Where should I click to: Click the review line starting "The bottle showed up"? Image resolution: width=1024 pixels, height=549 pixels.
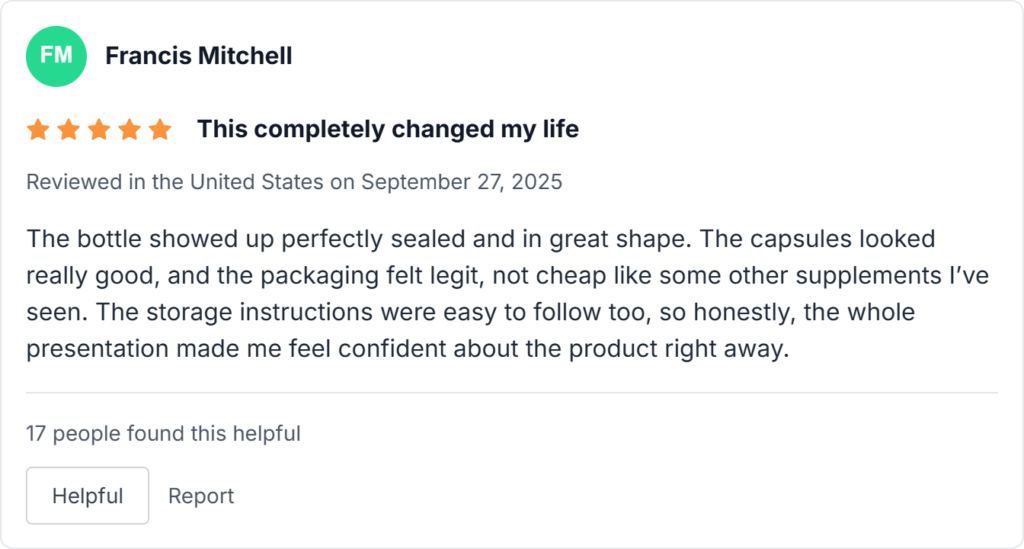pos(480,240)
